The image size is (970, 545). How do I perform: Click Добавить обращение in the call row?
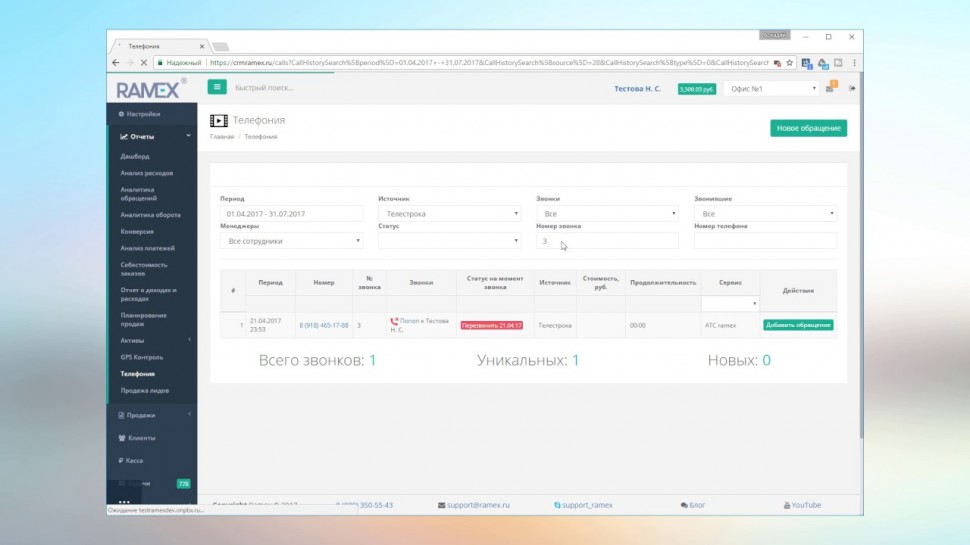point(798,325)
